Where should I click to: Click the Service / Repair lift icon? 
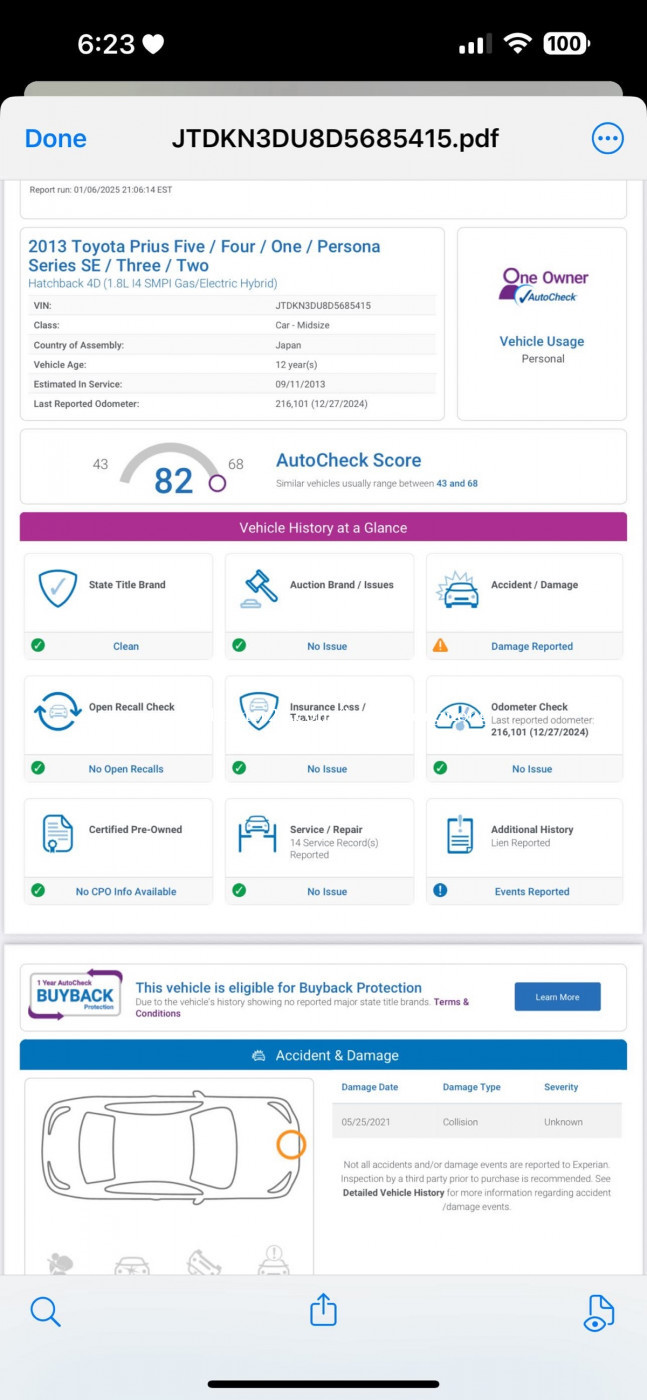click(x=258, y=834)
